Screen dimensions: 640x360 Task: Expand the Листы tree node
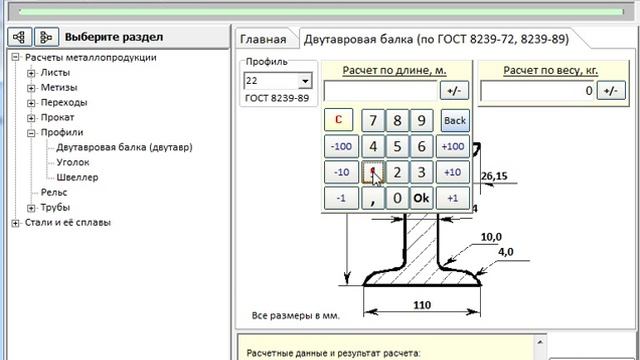click(31, 73)
